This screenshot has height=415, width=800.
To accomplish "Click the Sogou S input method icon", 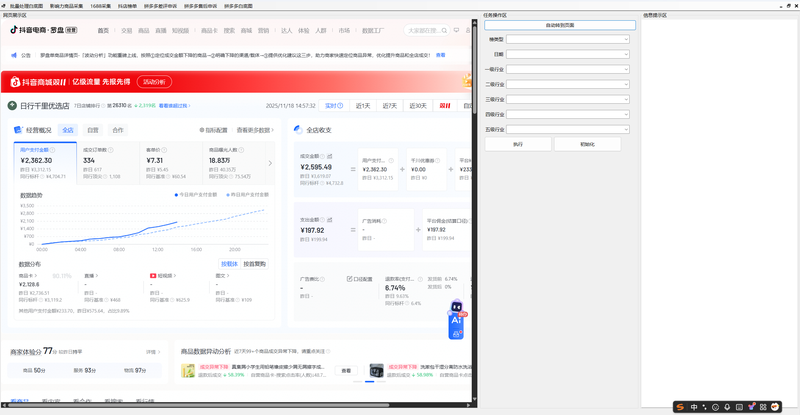I will 680,407.
